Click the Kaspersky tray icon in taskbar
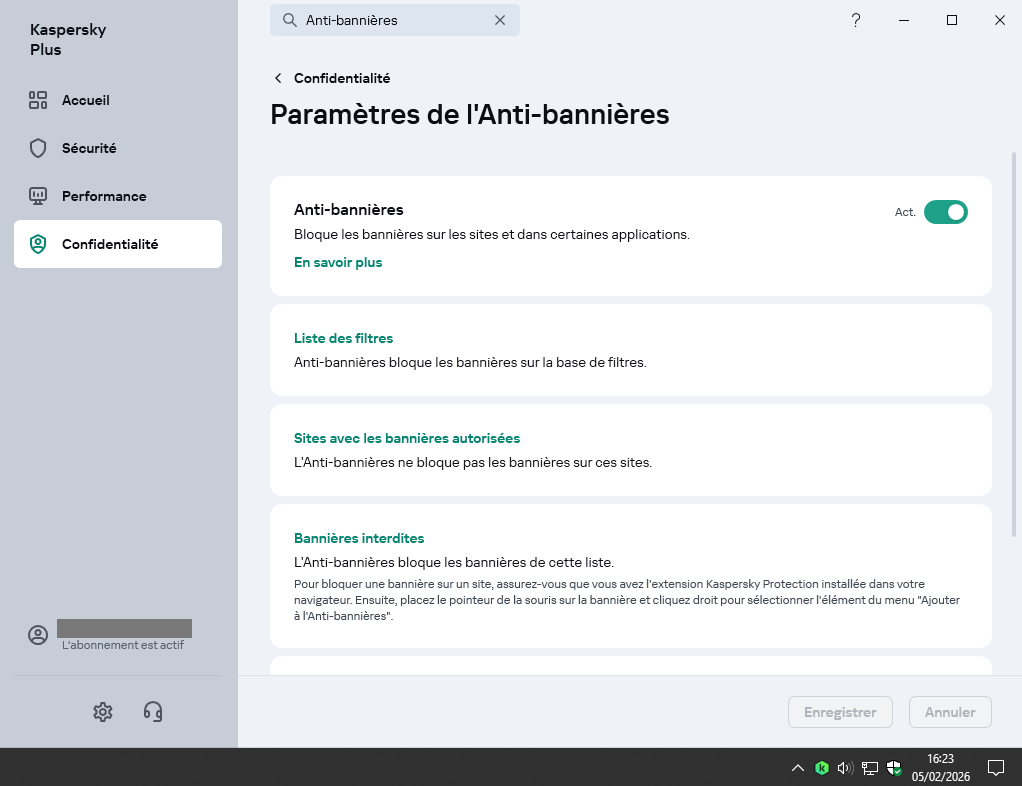The height and width of the screenshot is (786, 1022). tap(822, 768)
